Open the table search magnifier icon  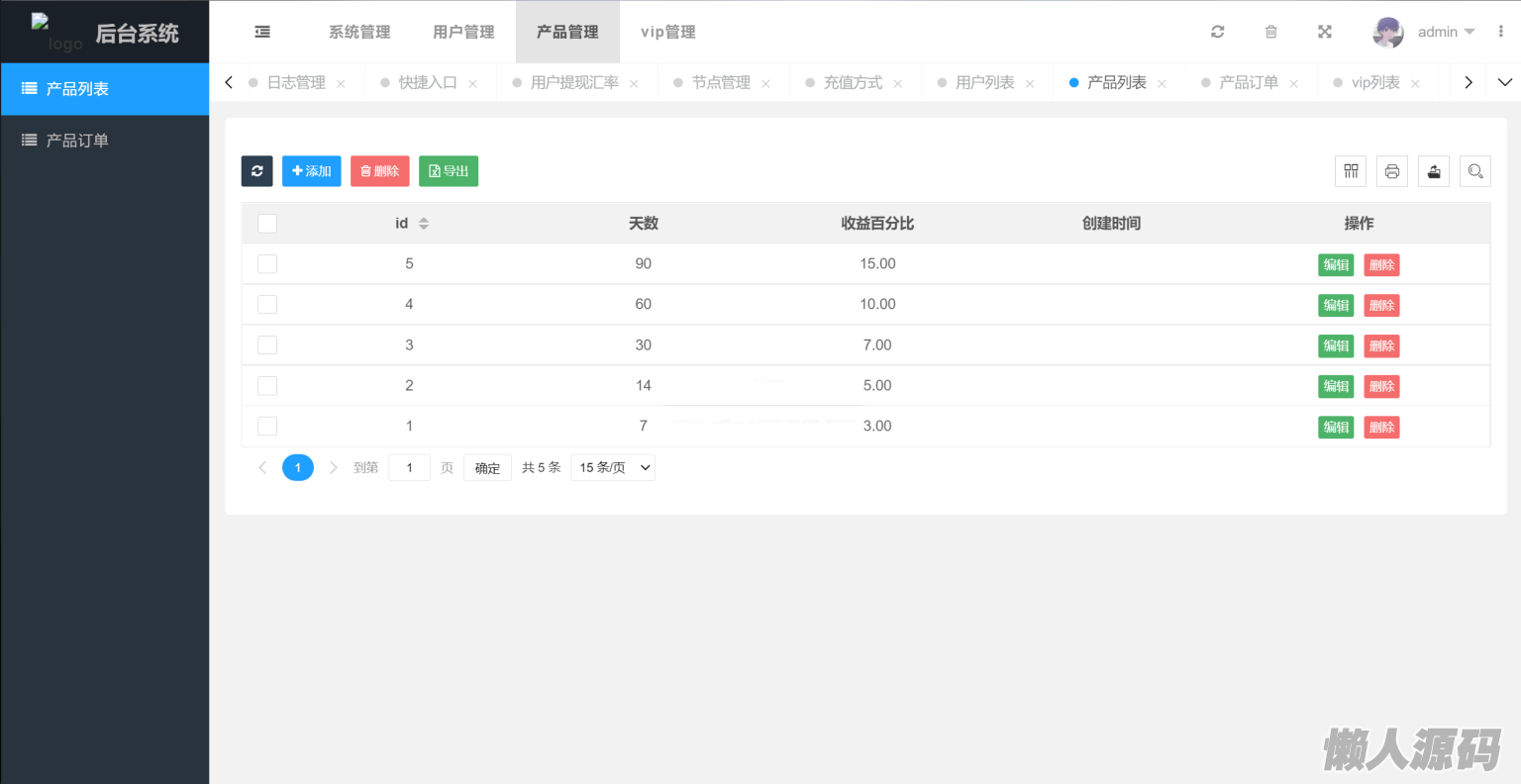click(1474, 171)
